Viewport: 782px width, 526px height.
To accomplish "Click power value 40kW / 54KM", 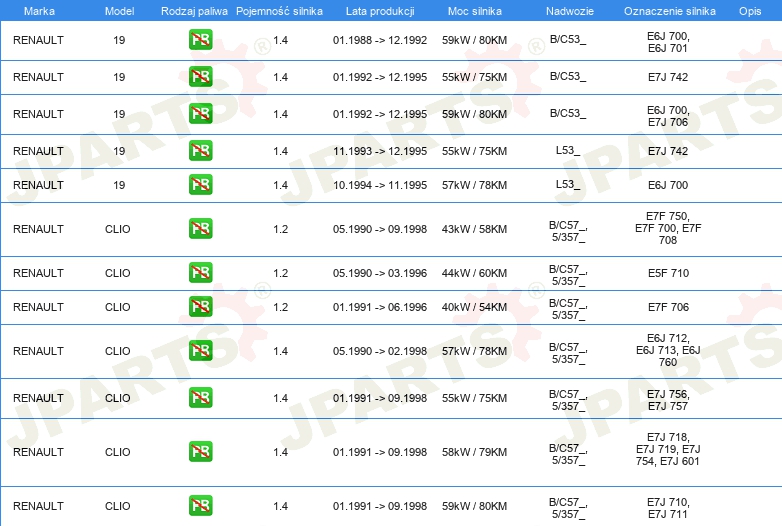I will 474,307.
